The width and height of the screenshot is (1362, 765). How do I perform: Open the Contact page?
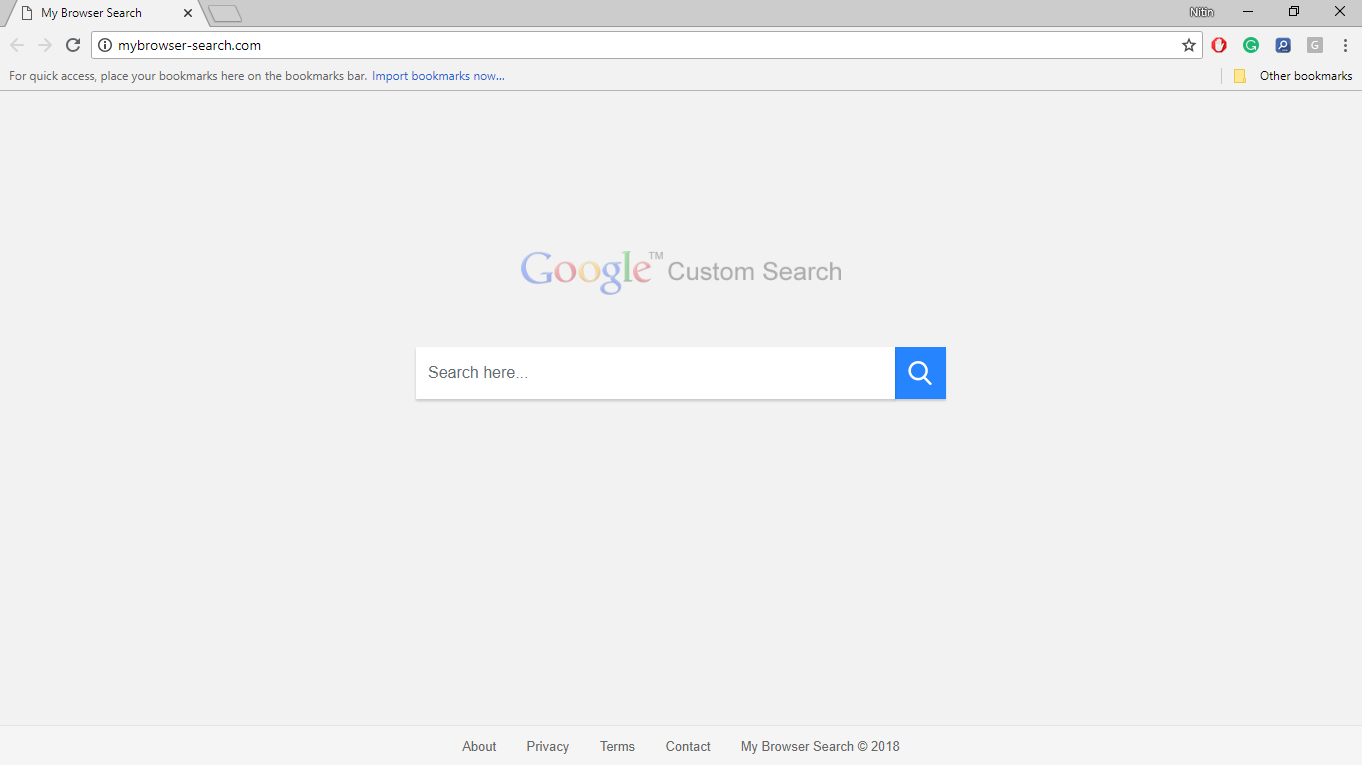688,746
